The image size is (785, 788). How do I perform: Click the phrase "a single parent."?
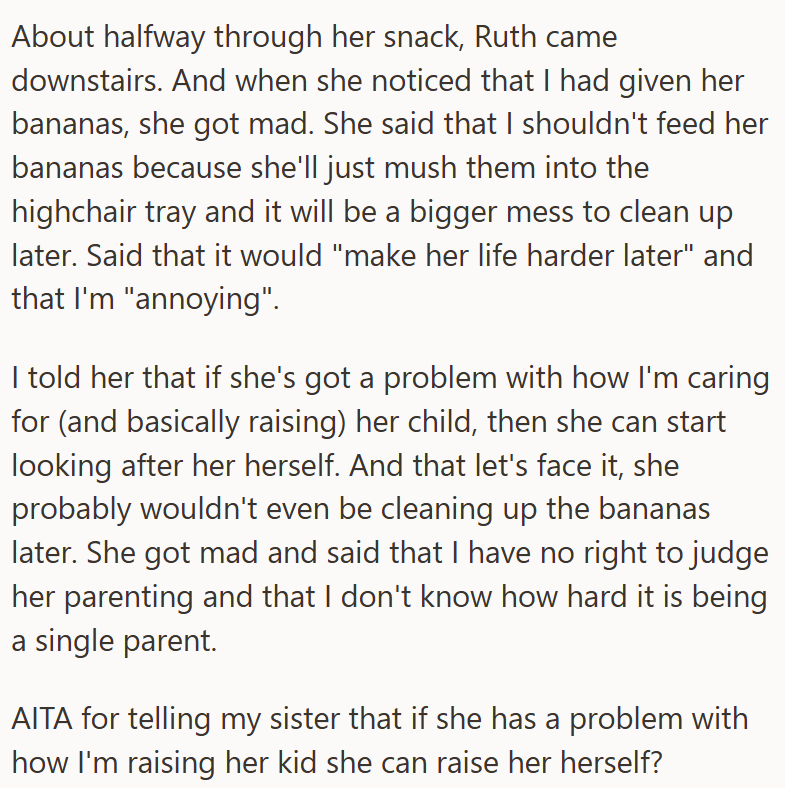114,640
